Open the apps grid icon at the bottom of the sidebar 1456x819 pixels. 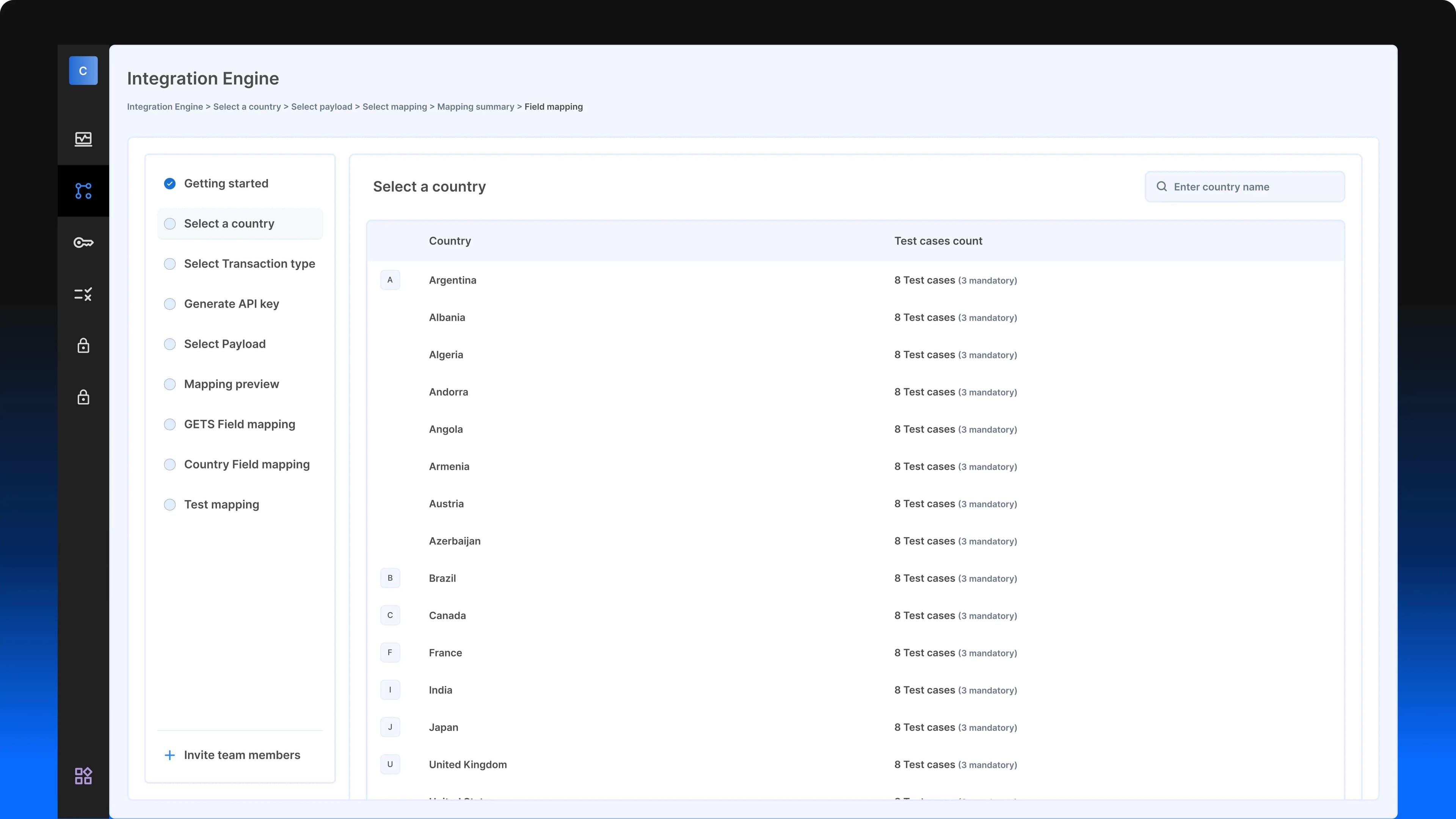coord(83,775)
